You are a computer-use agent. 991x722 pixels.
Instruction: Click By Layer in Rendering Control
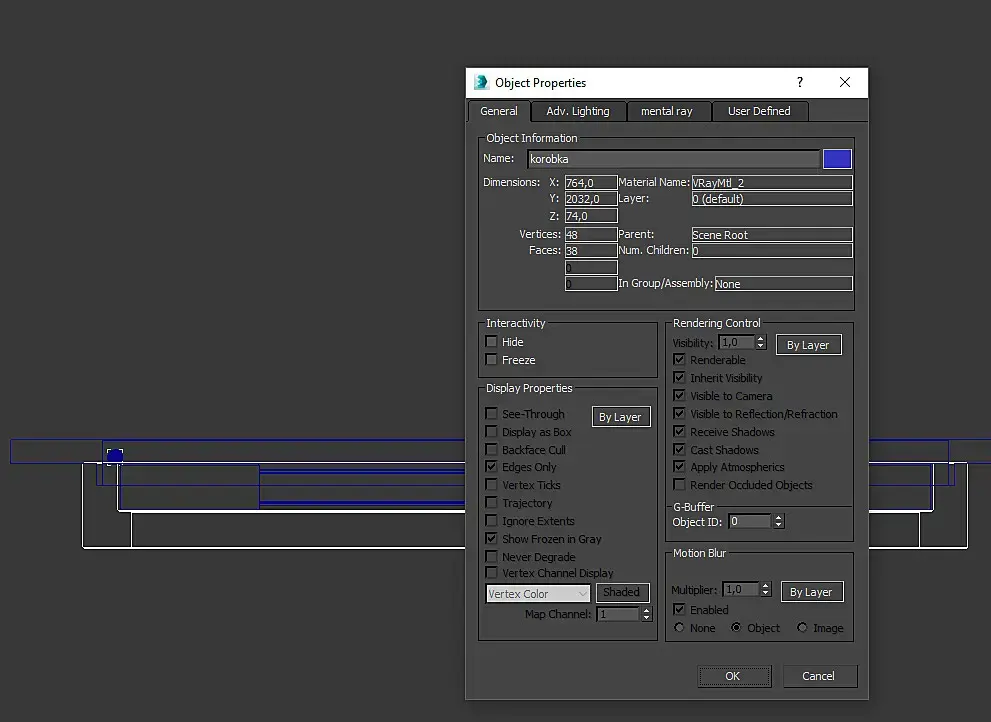(808, 345)
